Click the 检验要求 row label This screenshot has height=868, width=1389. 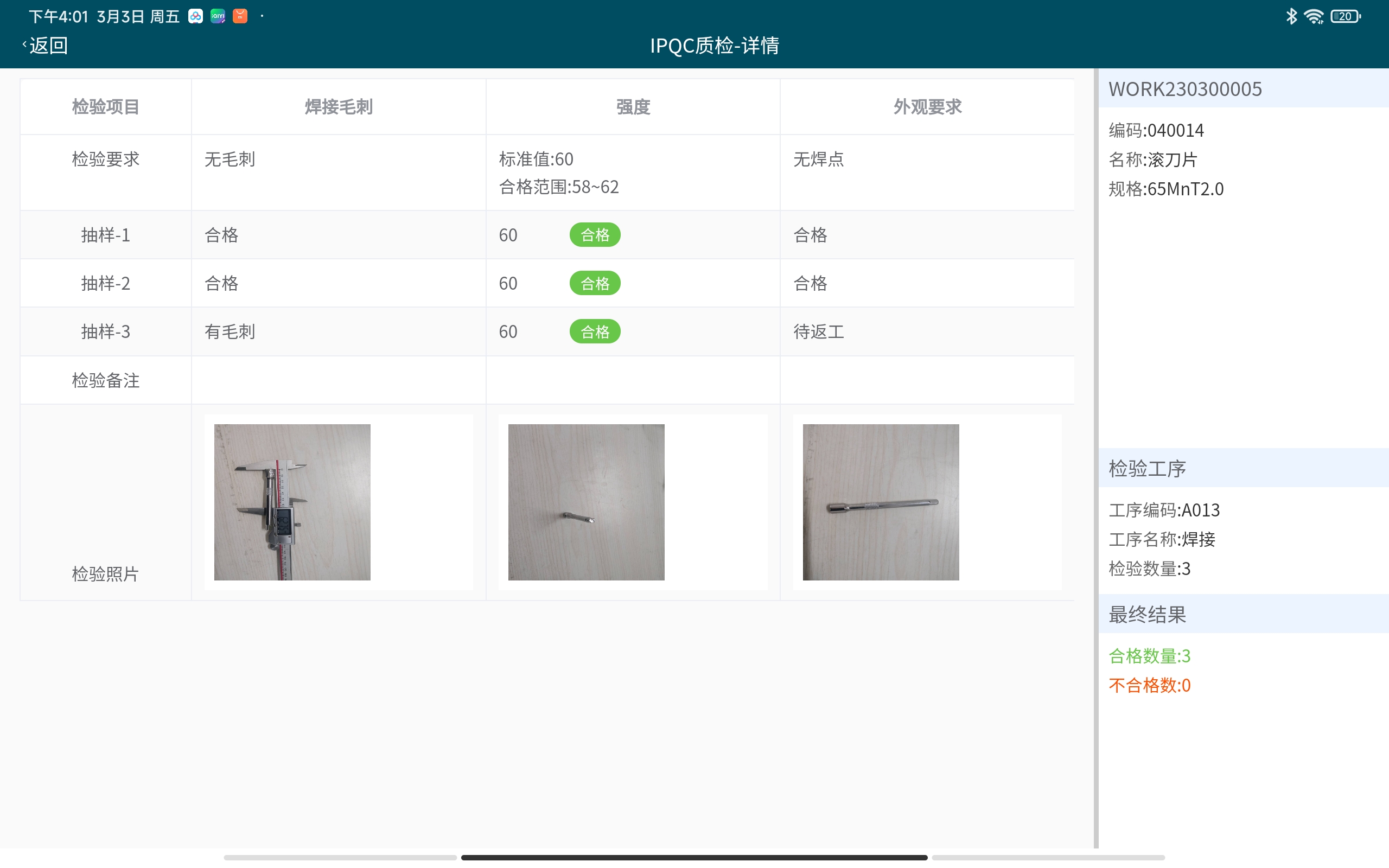coord(106,159)
